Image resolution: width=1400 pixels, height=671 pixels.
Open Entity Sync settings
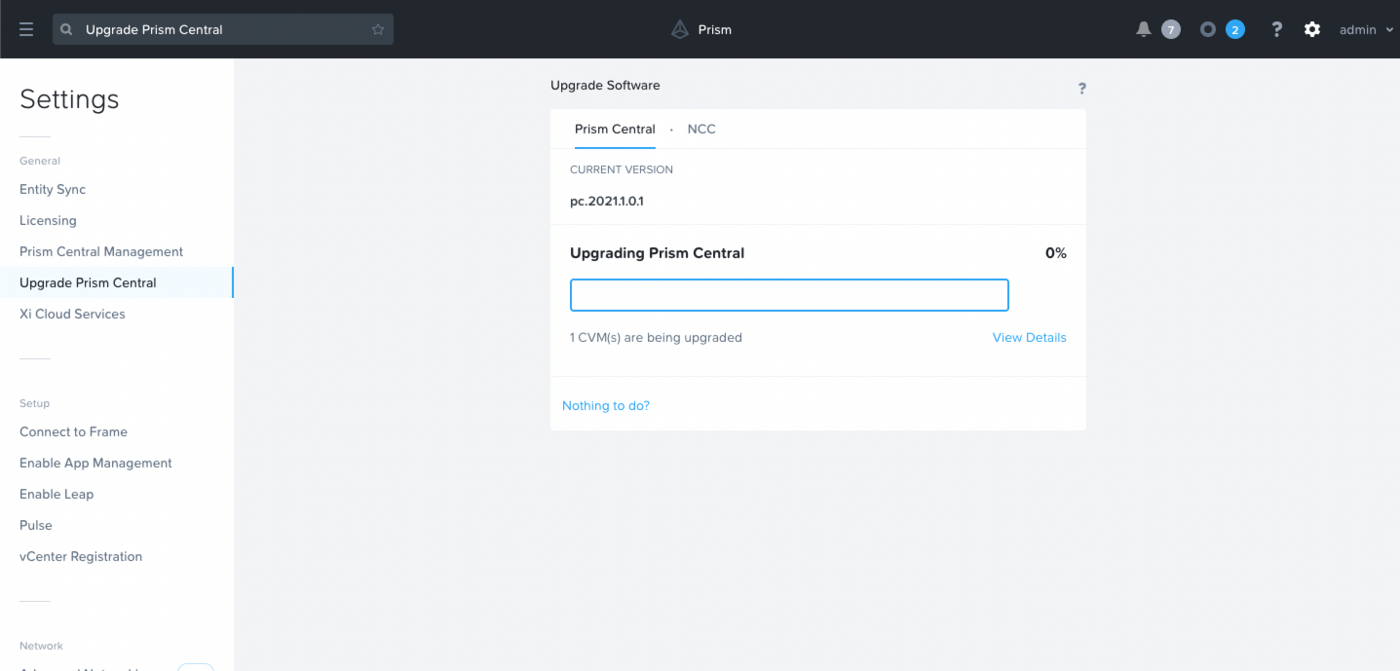click(x=53, y=190)
